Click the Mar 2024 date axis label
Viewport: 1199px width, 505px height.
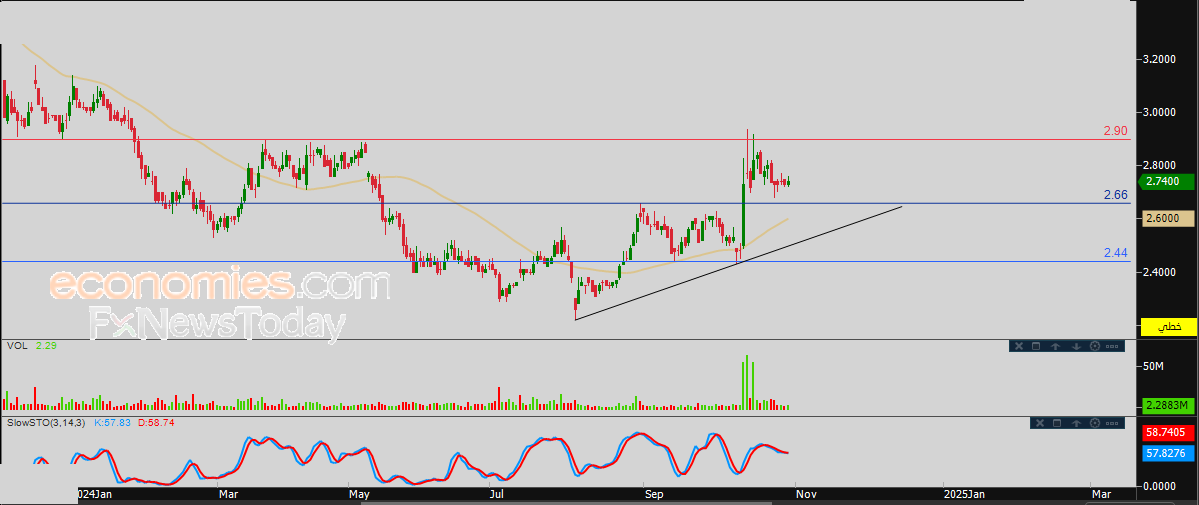(x=228, y=495)
